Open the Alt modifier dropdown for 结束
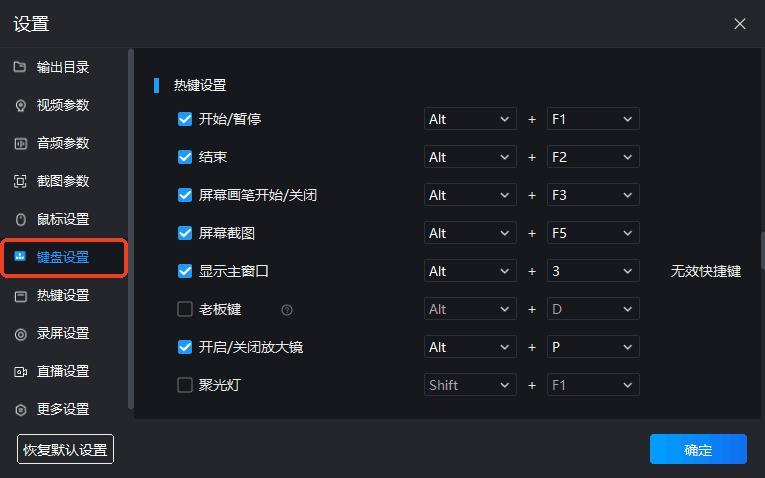 [470, 157]
